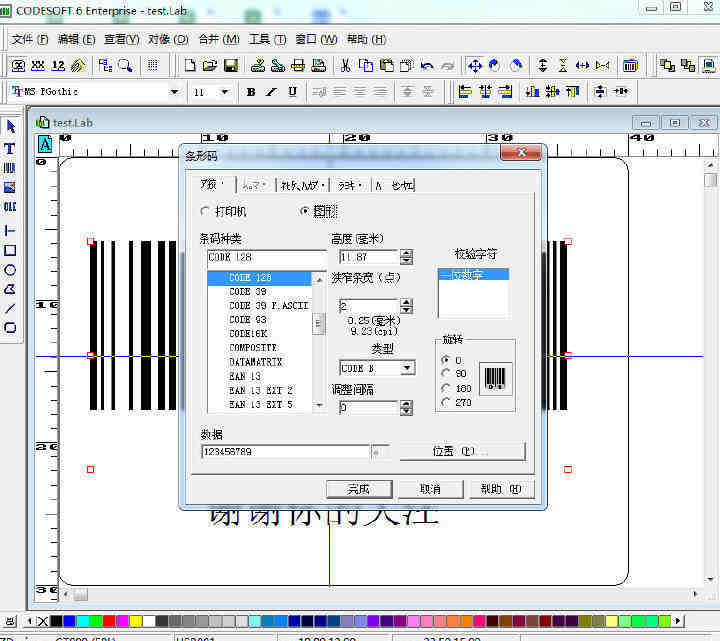
Task: Set rotation to 270 degrees
Action: (445, 402)
